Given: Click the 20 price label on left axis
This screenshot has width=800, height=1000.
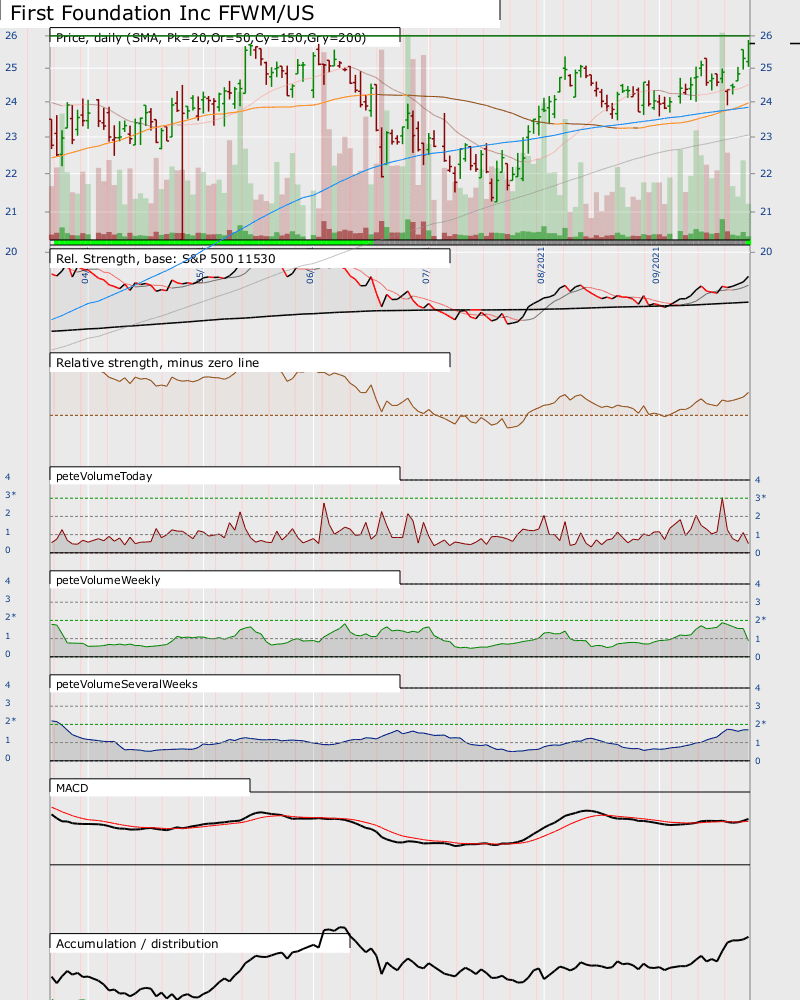Looking at the screenshot, I should point(11,251).
